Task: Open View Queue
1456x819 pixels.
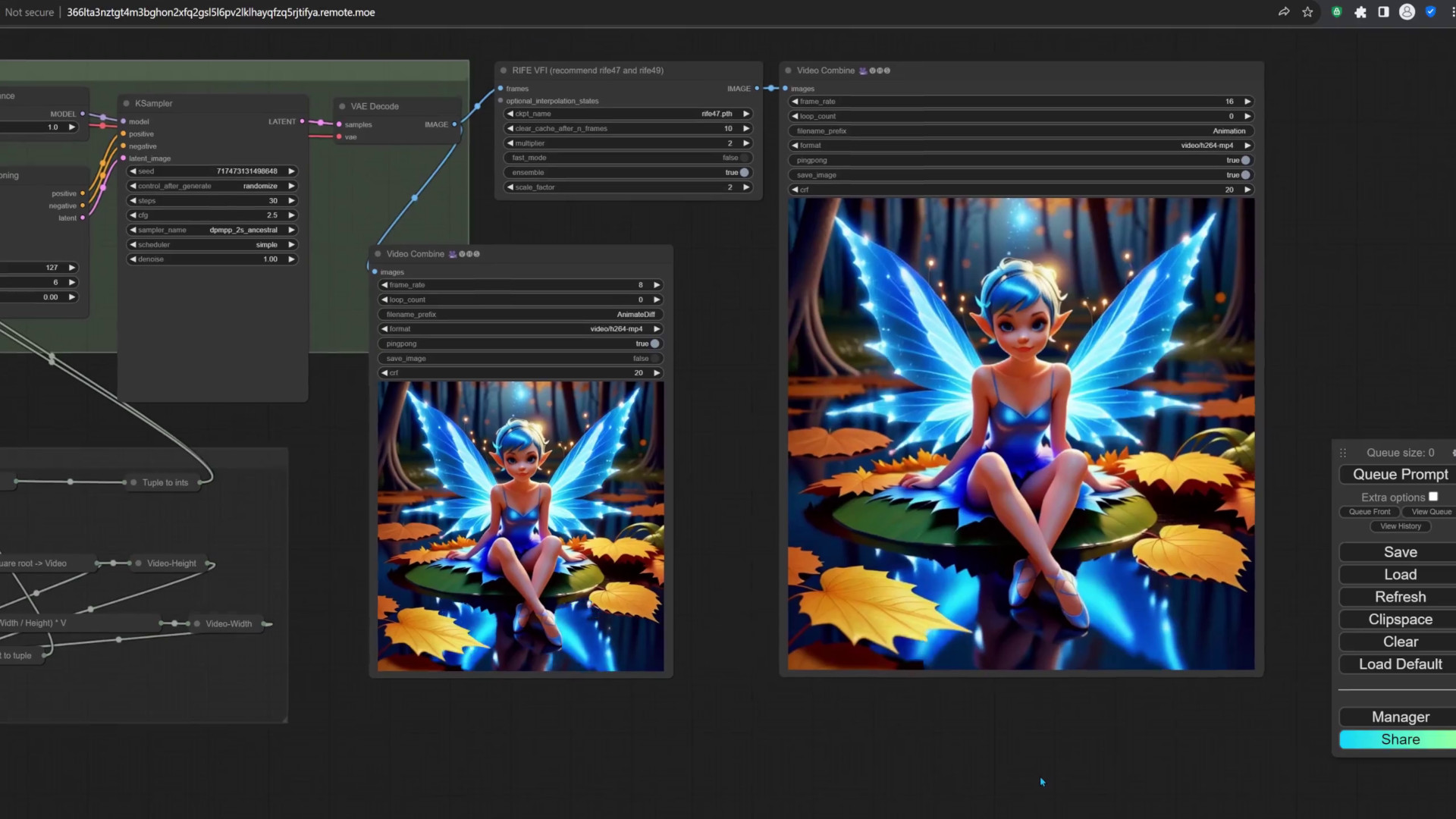Action: coord(1429,512)
